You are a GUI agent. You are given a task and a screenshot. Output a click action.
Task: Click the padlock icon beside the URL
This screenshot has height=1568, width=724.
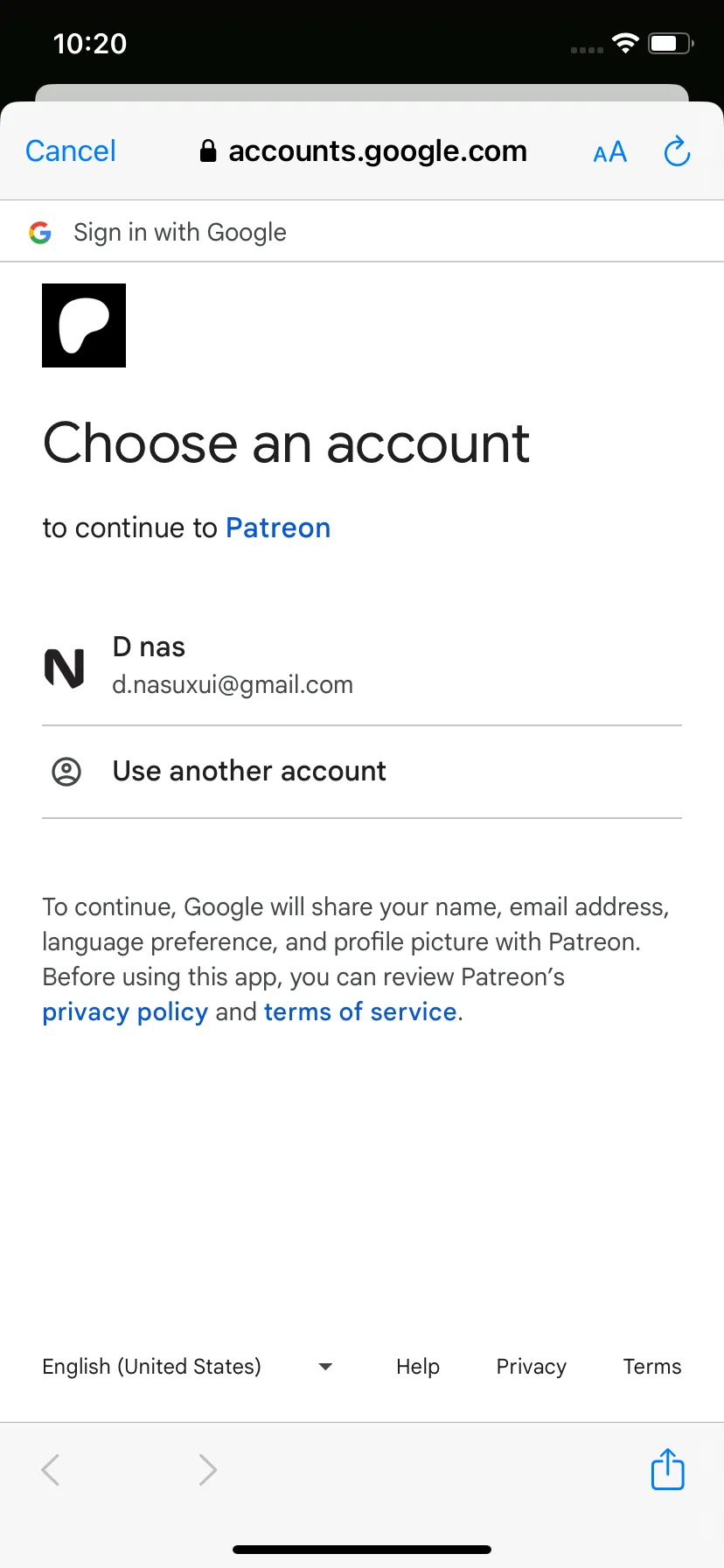[x=208, y=151]
